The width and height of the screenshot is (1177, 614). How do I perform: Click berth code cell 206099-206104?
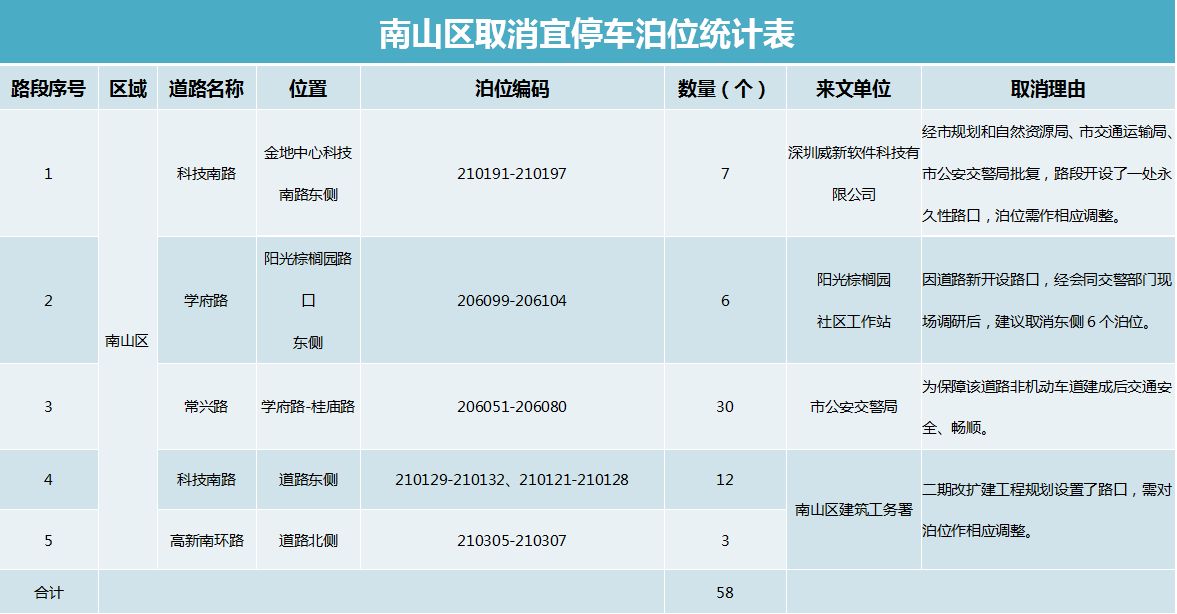click(512, 301)
